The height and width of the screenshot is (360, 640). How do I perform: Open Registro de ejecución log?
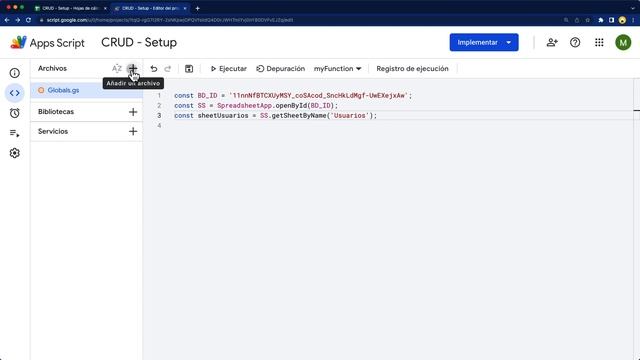point(412,69)
